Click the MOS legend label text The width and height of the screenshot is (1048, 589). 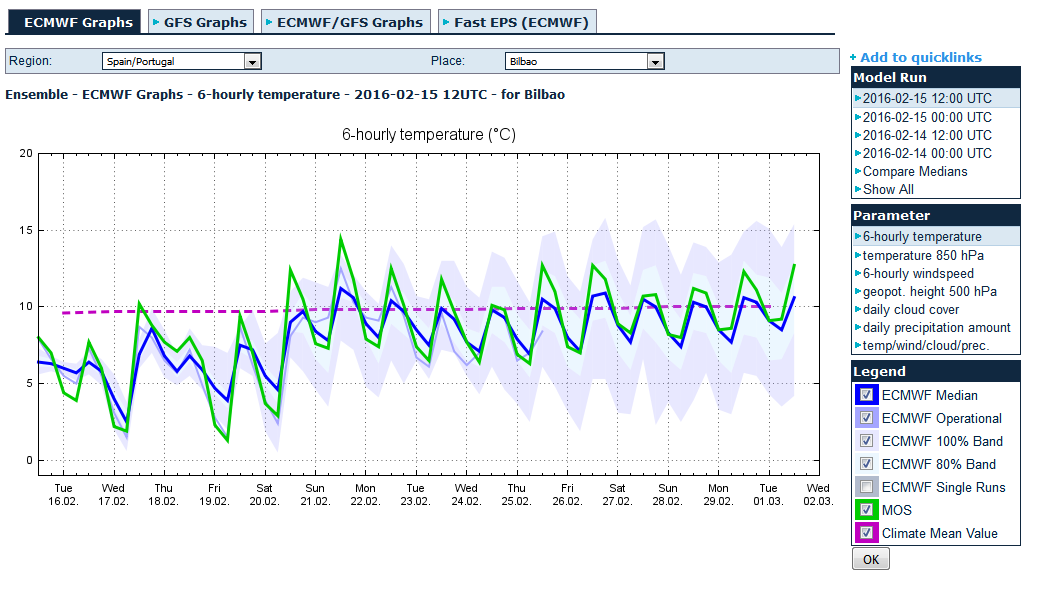click(896, 510)
